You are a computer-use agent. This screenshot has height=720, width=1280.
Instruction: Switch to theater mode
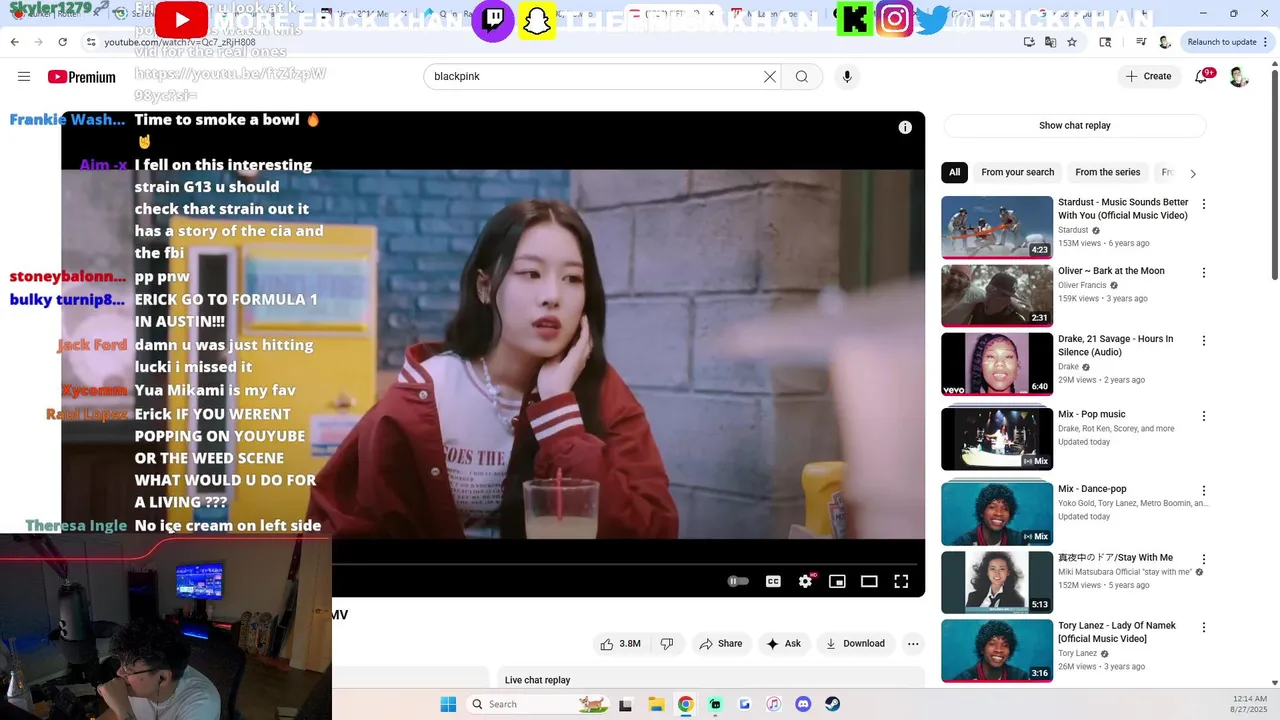pos(869,581)
